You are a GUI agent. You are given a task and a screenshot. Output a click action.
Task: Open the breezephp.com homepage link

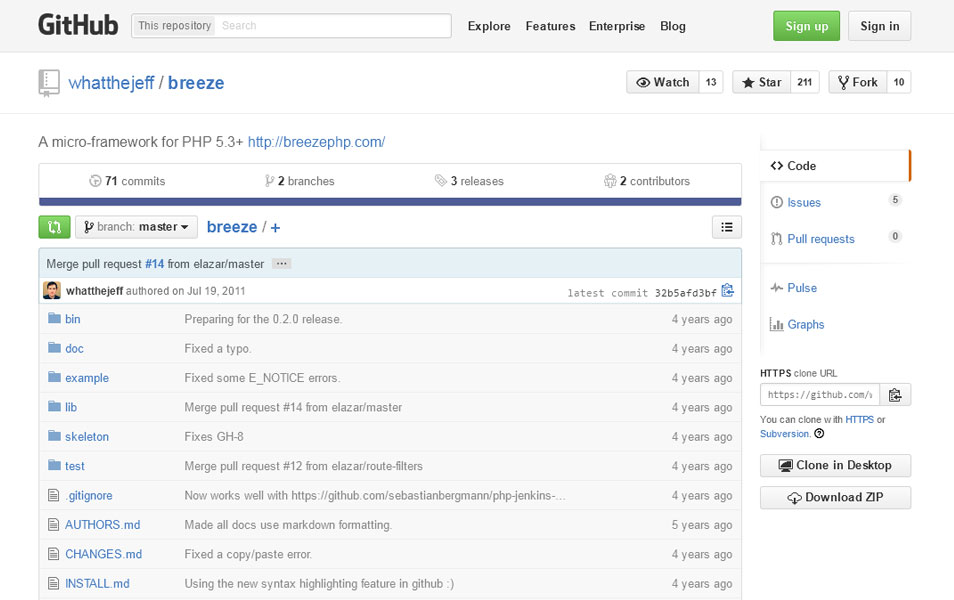316,142
